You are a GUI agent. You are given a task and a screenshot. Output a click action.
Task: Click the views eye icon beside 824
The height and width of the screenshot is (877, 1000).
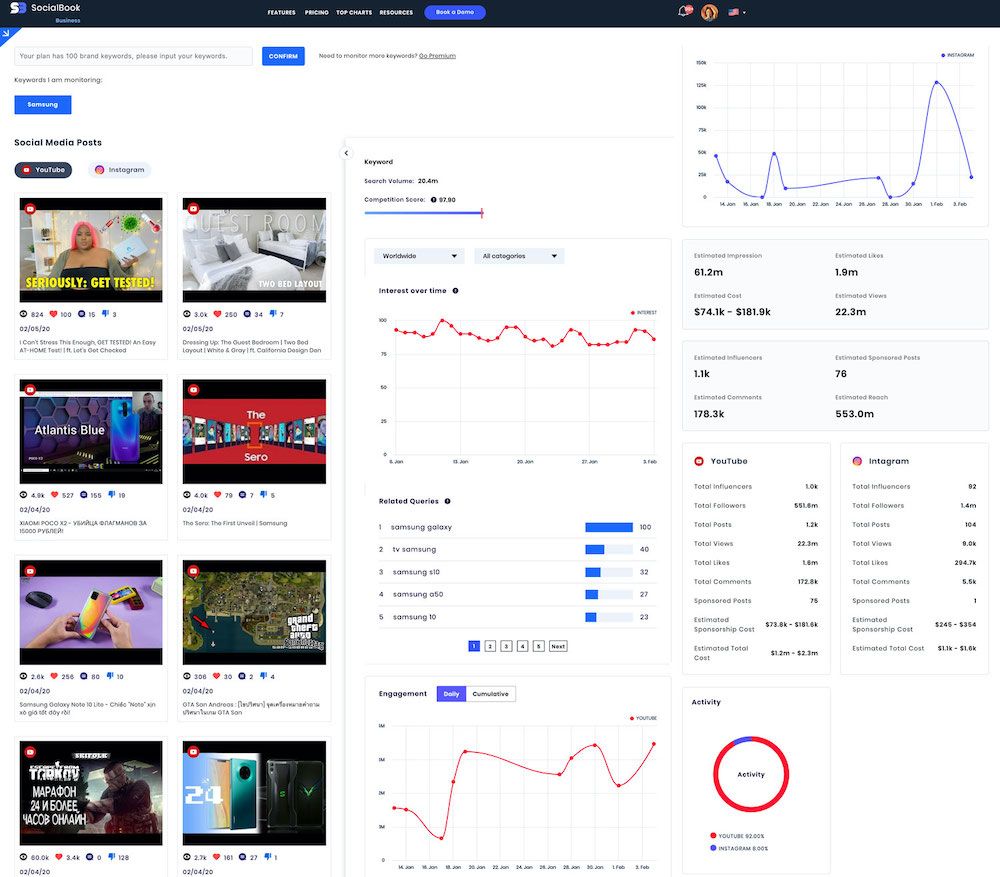click(x=24, y=314)
